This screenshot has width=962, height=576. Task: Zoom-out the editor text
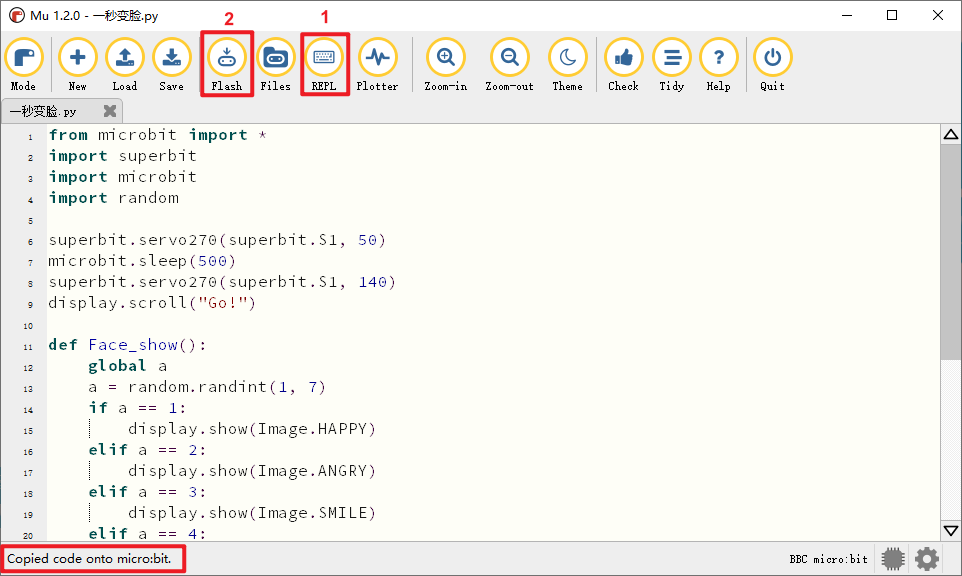(x=509, y=64)
